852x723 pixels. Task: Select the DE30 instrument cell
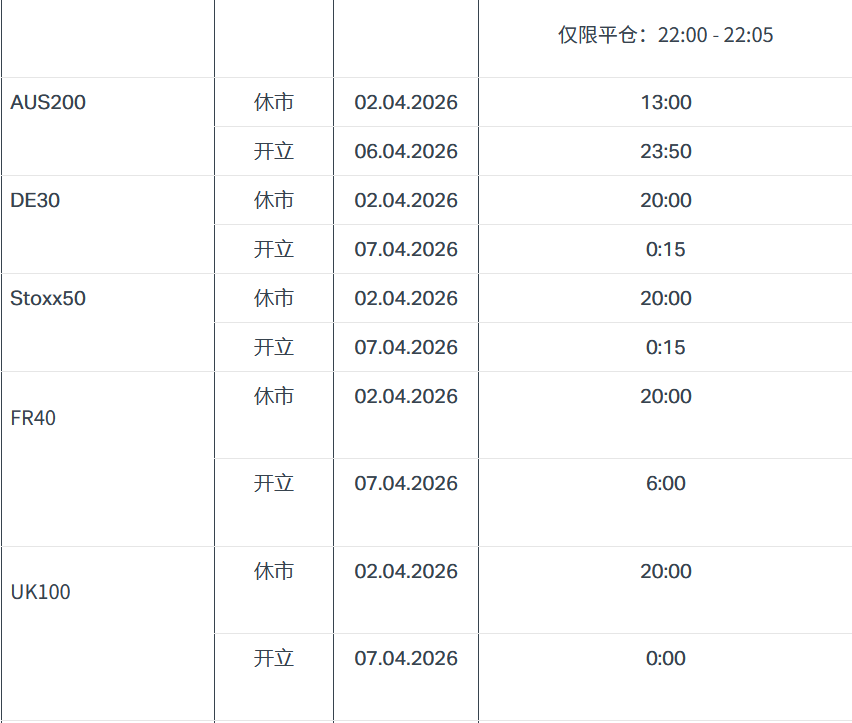35,200
